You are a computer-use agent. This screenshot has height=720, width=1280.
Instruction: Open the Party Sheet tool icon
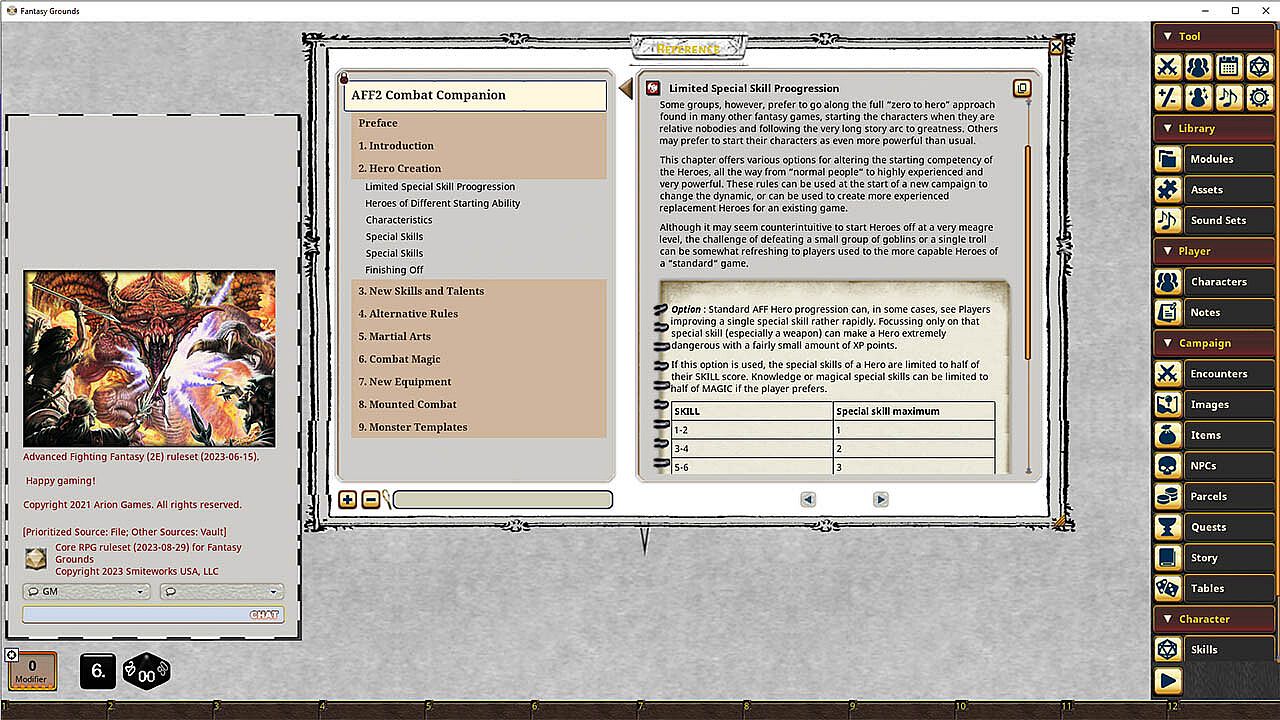pos(1198,67)
